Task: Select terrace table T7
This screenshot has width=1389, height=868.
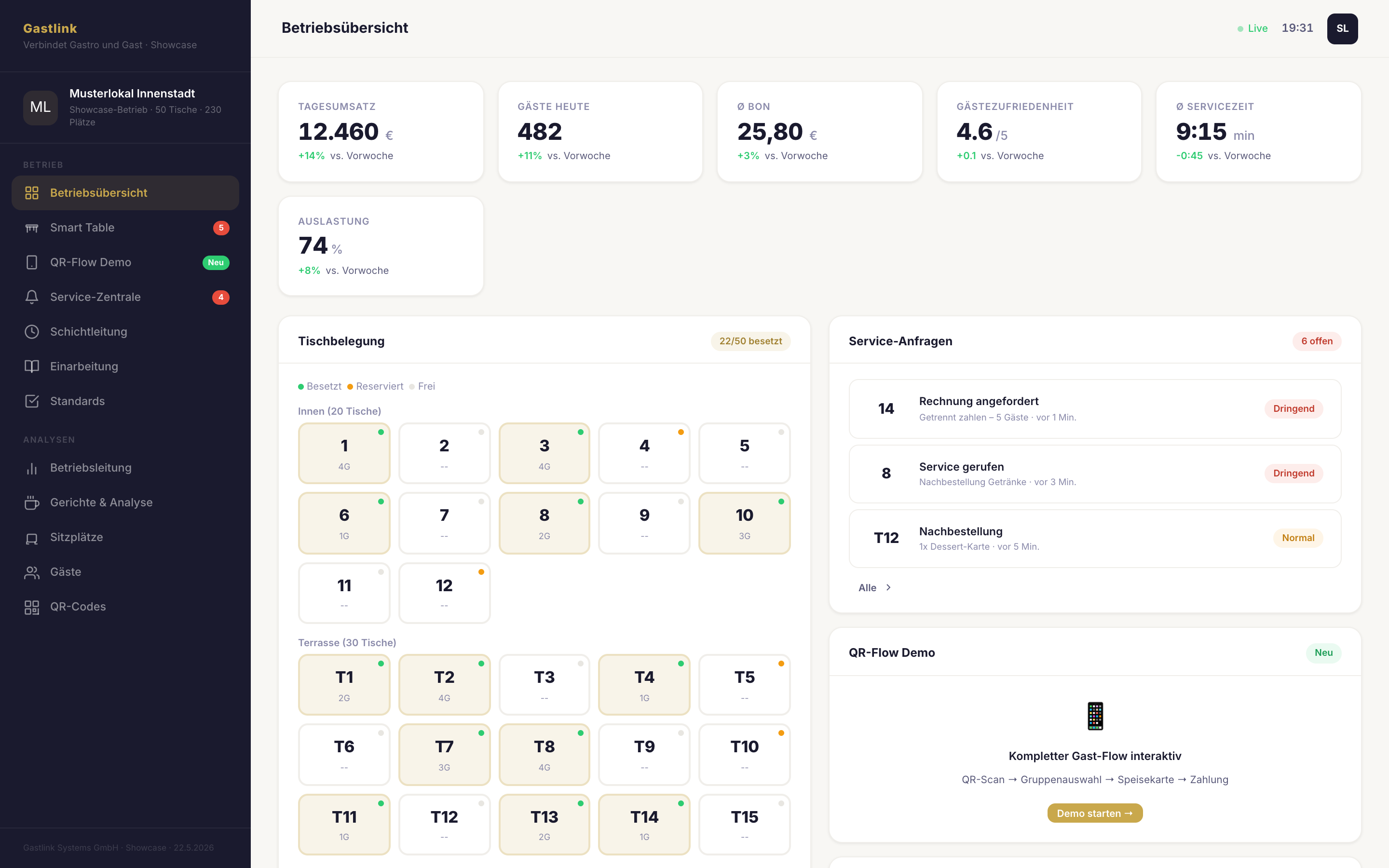Action: point(444,754)
